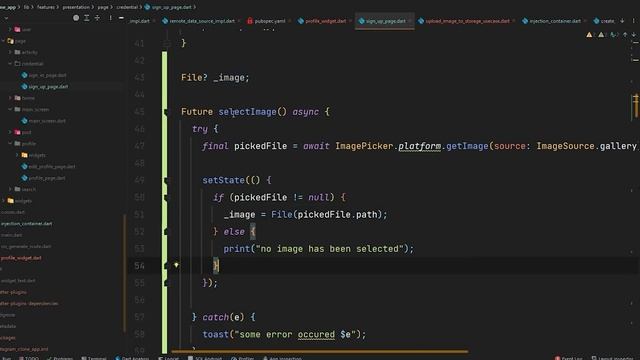Click the yellow lightbulb quick-fix icon

pos(176,265)
